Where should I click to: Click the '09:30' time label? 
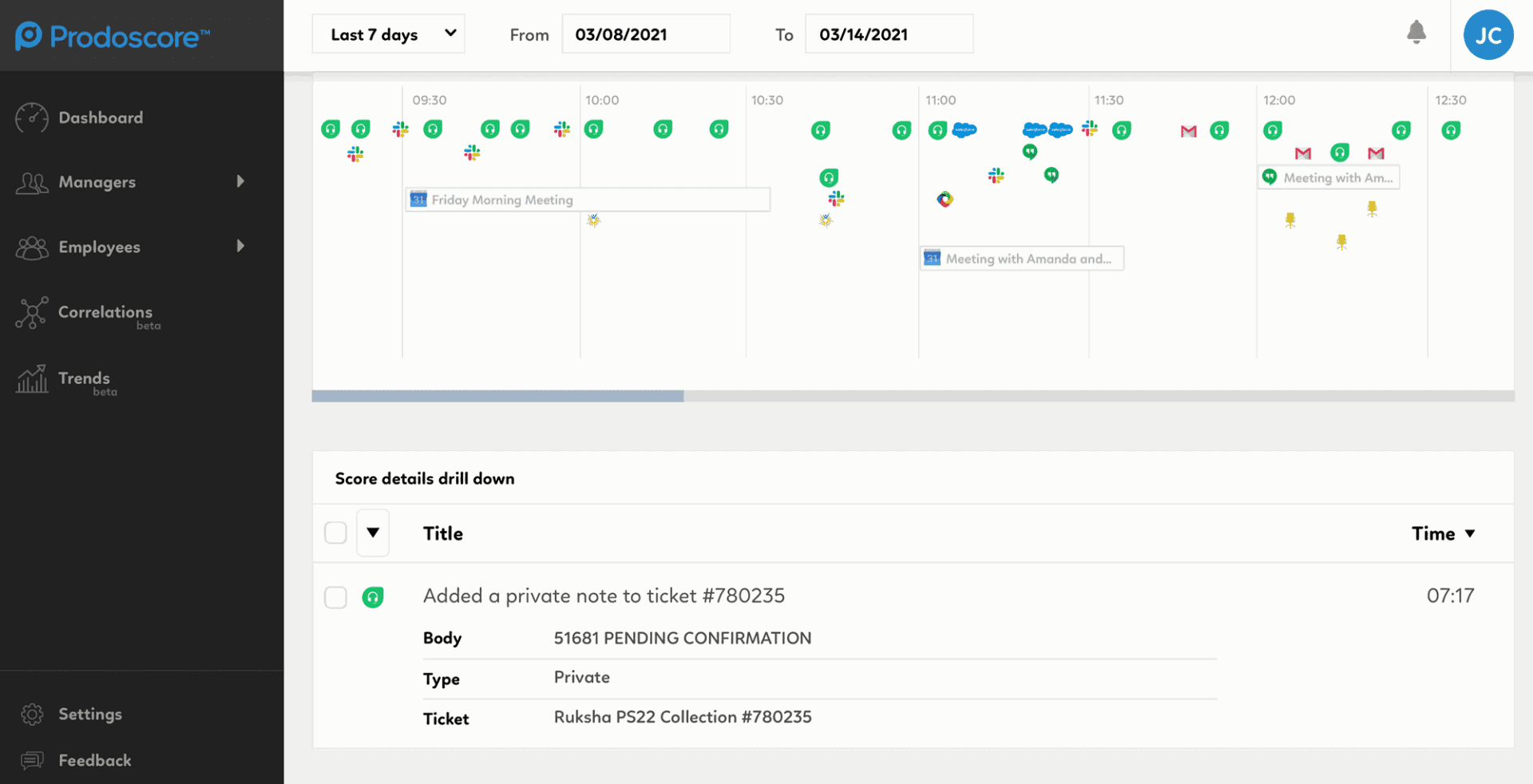[430, 100]
